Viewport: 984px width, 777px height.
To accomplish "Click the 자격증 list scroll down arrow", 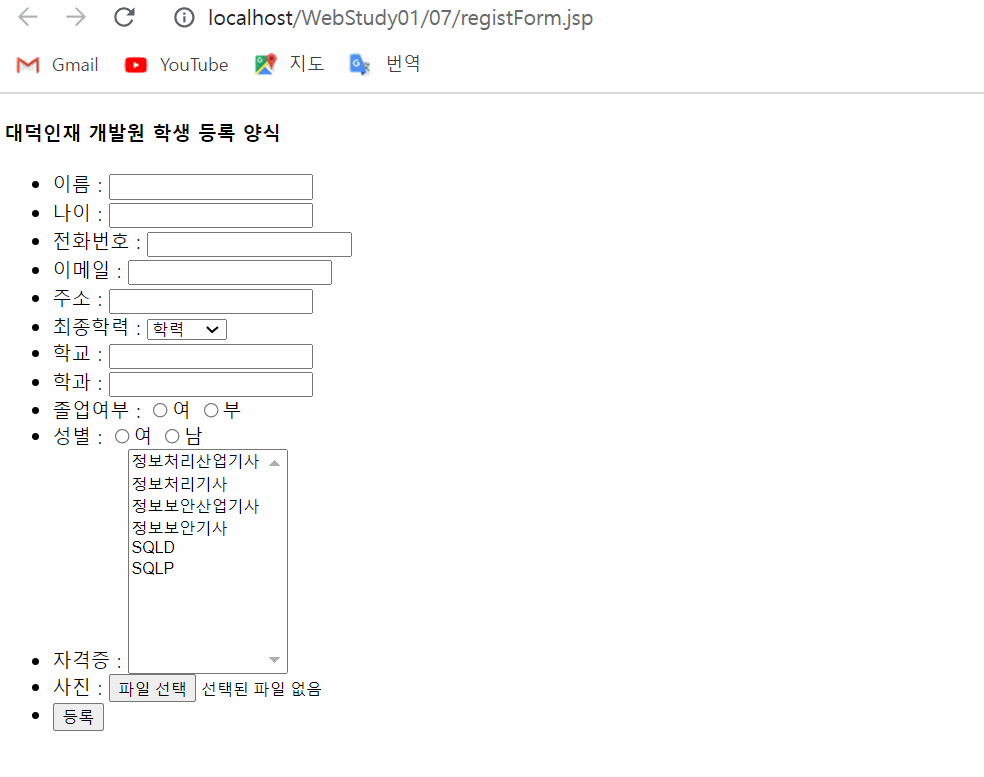I will (x=274, y=660).
